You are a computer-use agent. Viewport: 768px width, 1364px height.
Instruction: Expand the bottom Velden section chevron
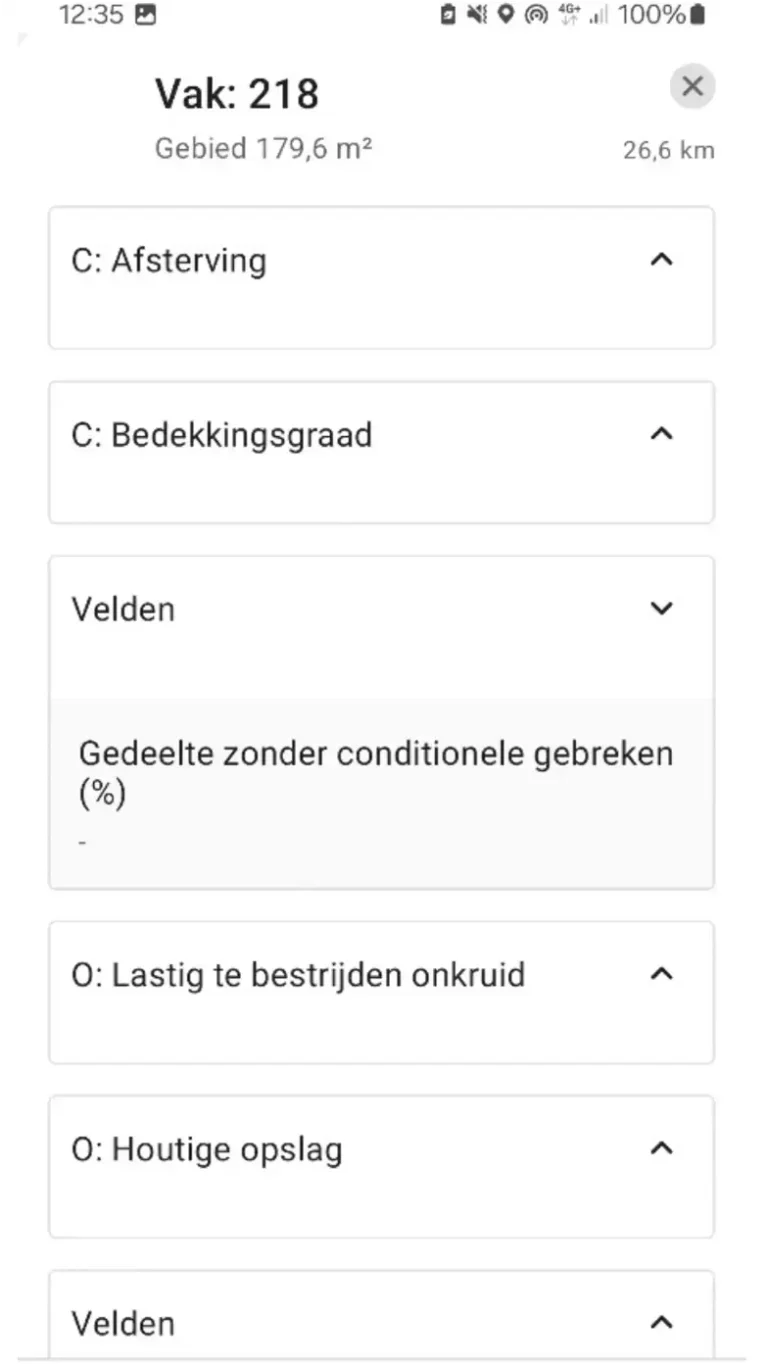coord(661,1323)
